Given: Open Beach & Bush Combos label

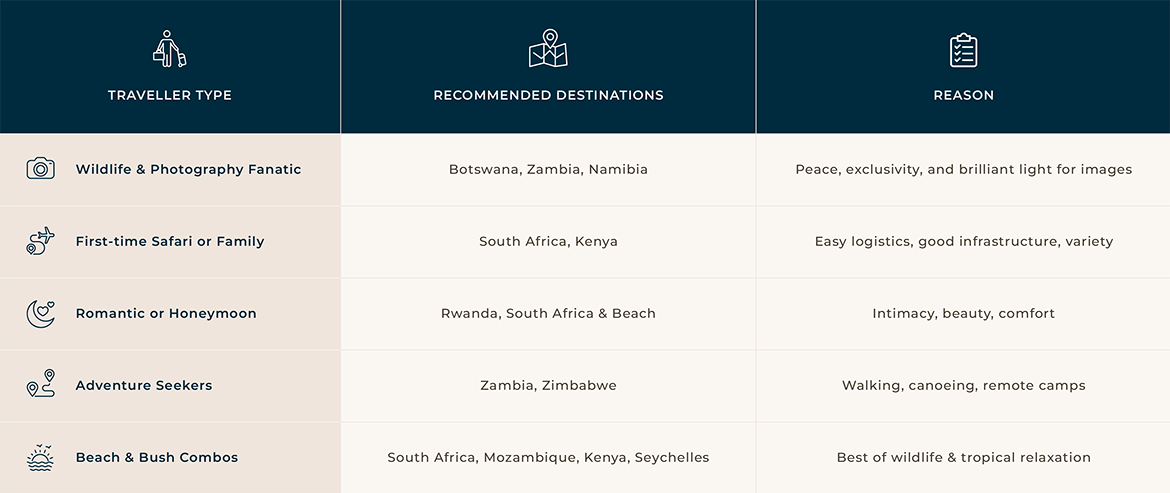Looking at the screenshot, I should click(x=157, y=458).
